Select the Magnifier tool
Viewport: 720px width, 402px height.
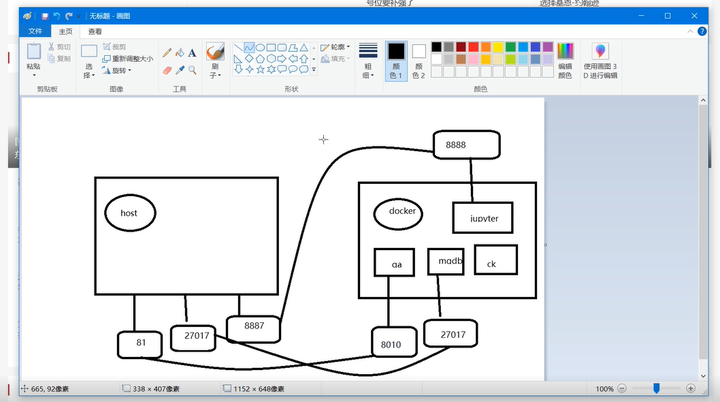click(192, 70)
